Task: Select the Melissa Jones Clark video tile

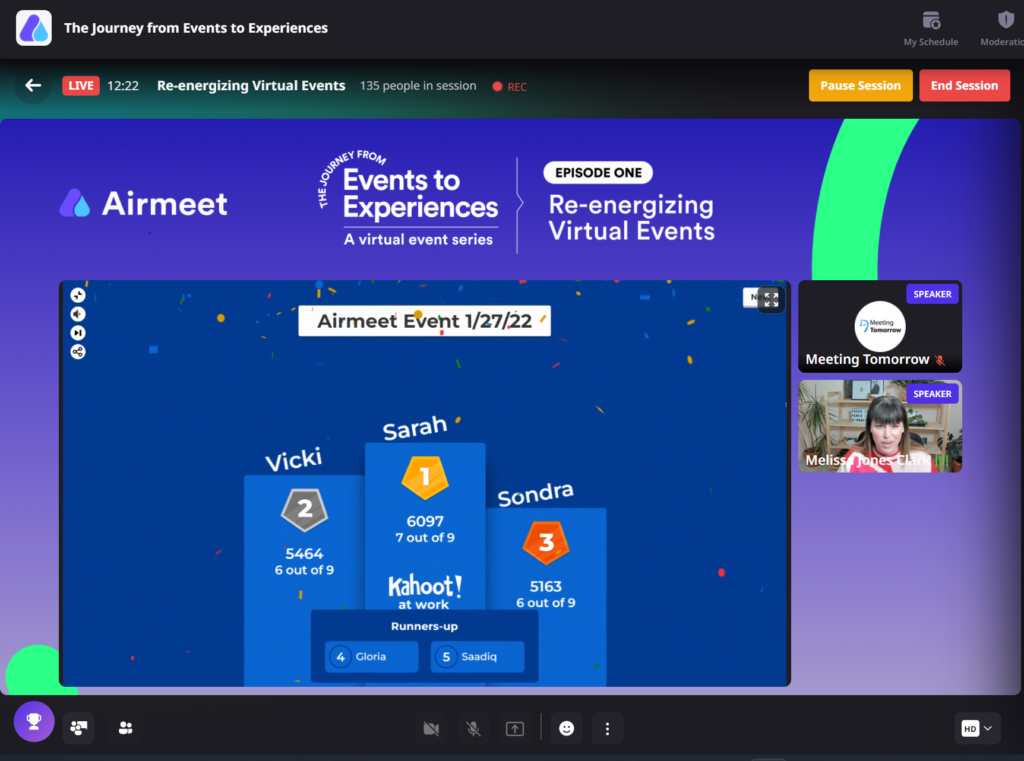Action: pos(880,426)
